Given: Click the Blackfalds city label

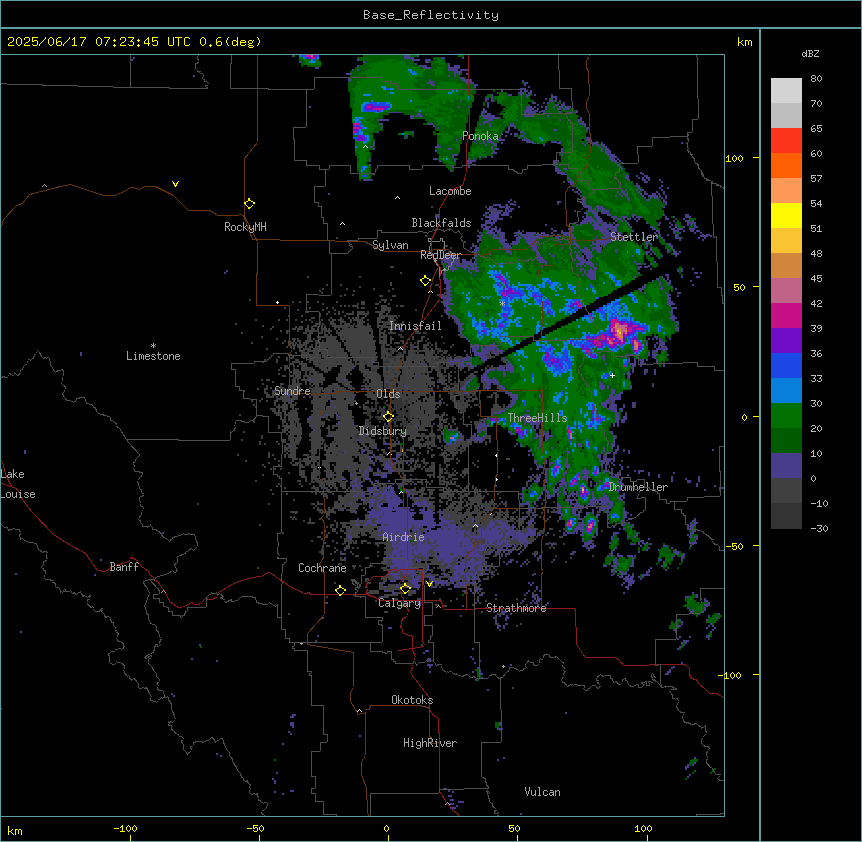Looking at the screenshot, I should (x=441, y=223).
